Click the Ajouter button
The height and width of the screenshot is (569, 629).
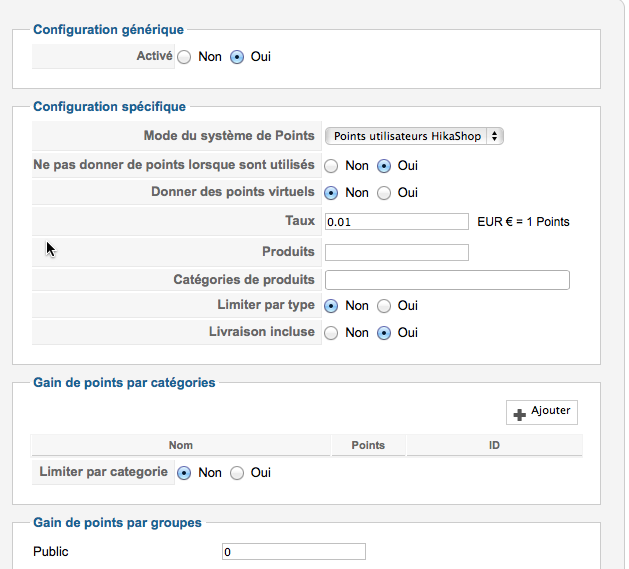[542, 412]
